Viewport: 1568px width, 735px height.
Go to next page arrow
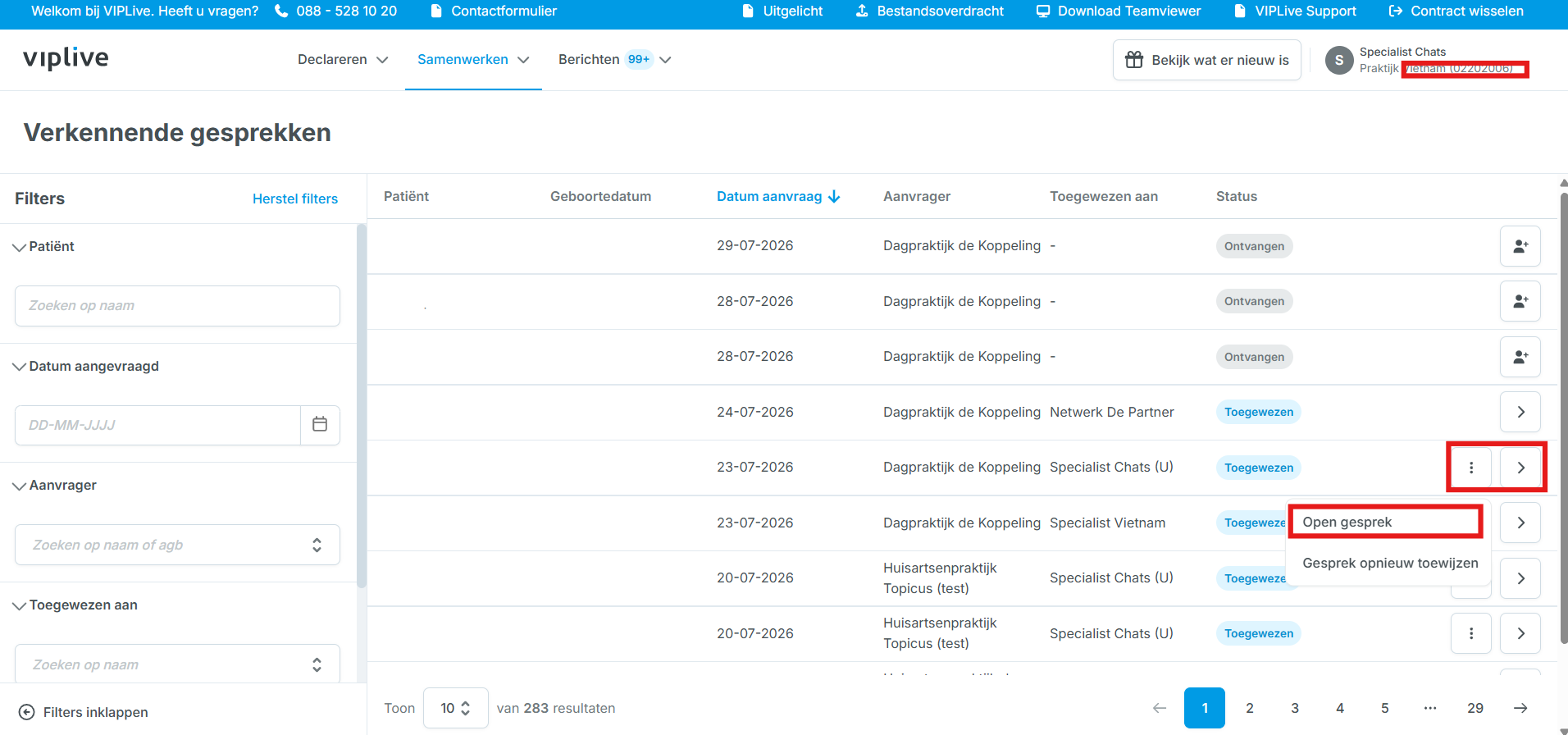pos(1520,708)
